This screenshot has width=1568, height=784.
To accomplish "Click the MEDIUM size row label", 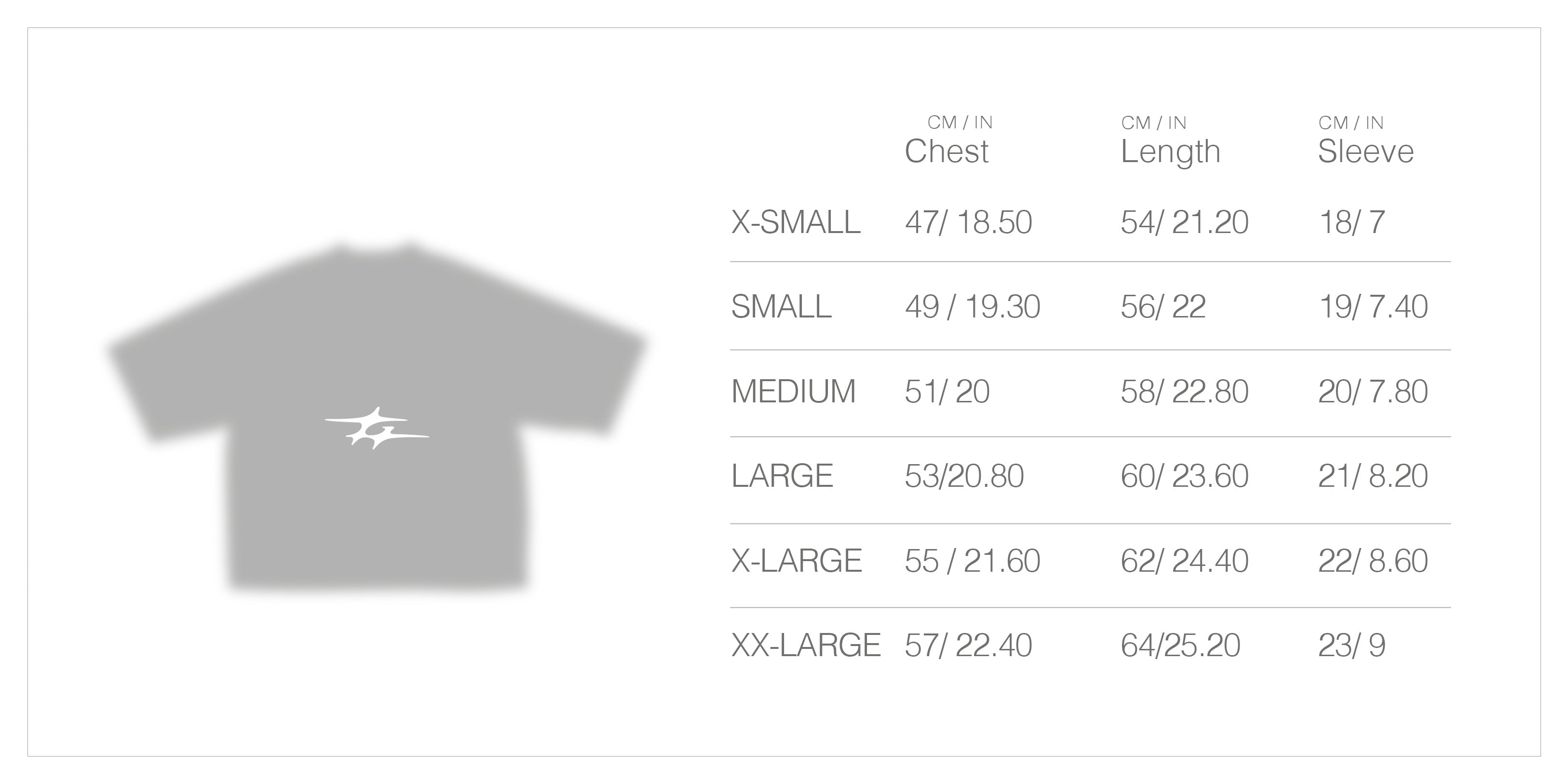I will point(793,391).
